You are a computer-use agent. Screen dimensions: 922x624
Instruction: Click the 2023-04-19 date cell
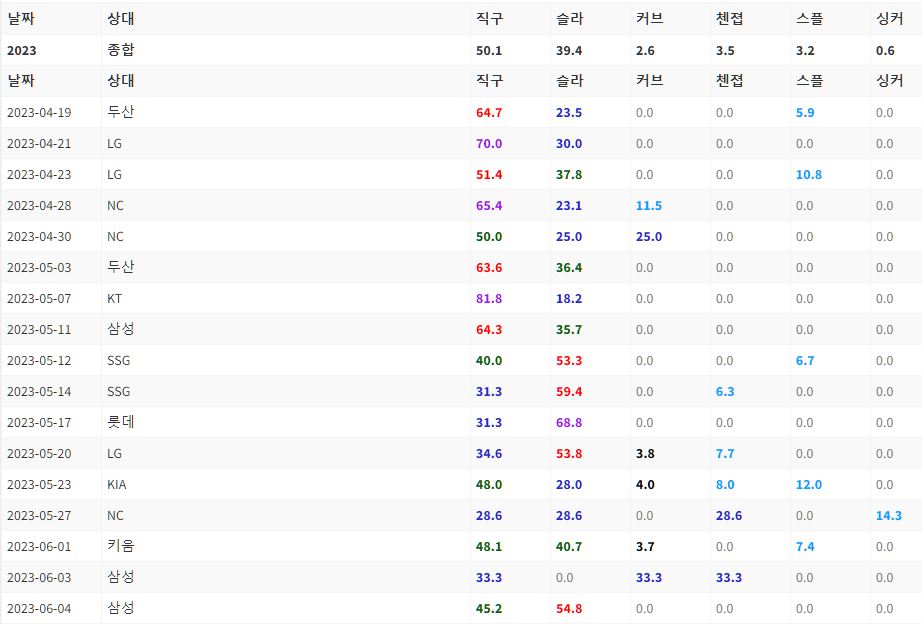tap(39, 112)
